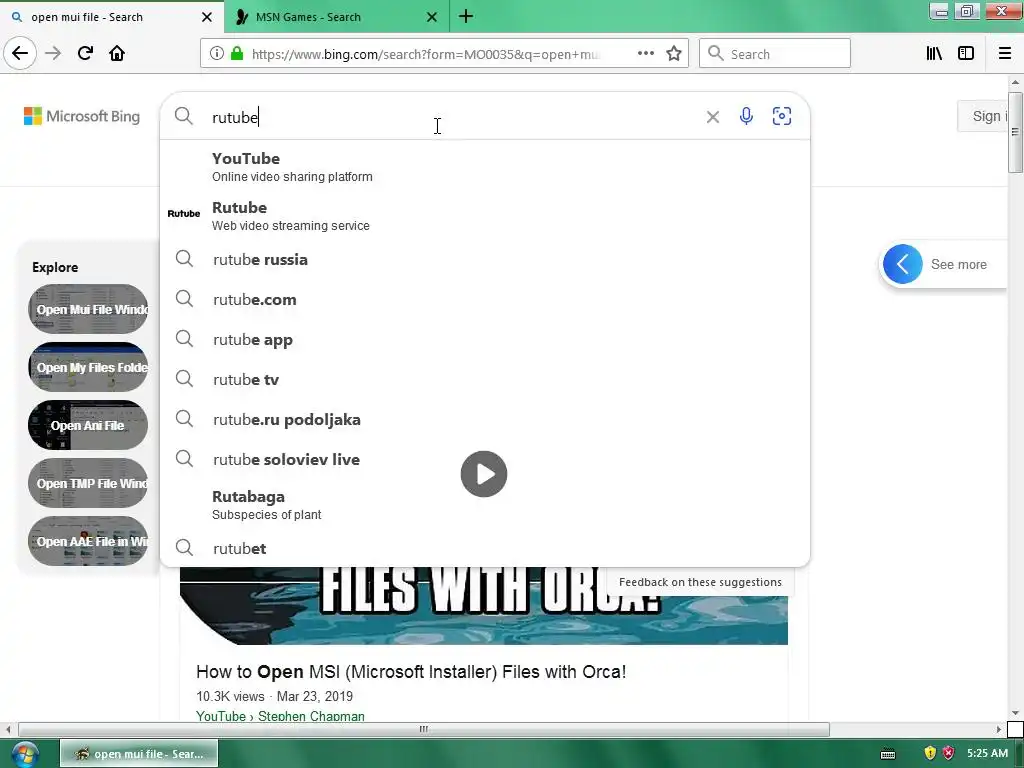Click in the Bing search input field
This screenshot has width=1024, height=768.
point(451,117)
